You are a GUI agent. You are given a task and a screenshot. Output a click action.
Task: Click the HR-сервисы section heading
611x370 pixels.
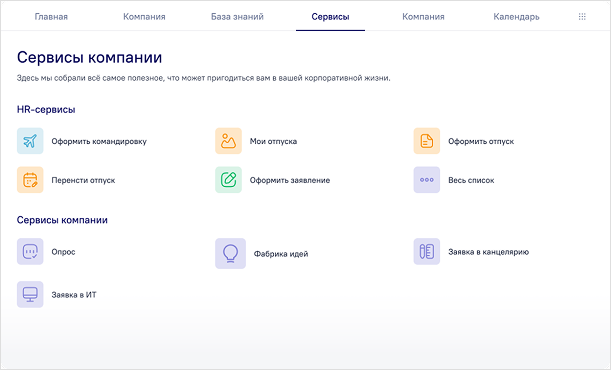pyautogui.click(x=46, y=109)
